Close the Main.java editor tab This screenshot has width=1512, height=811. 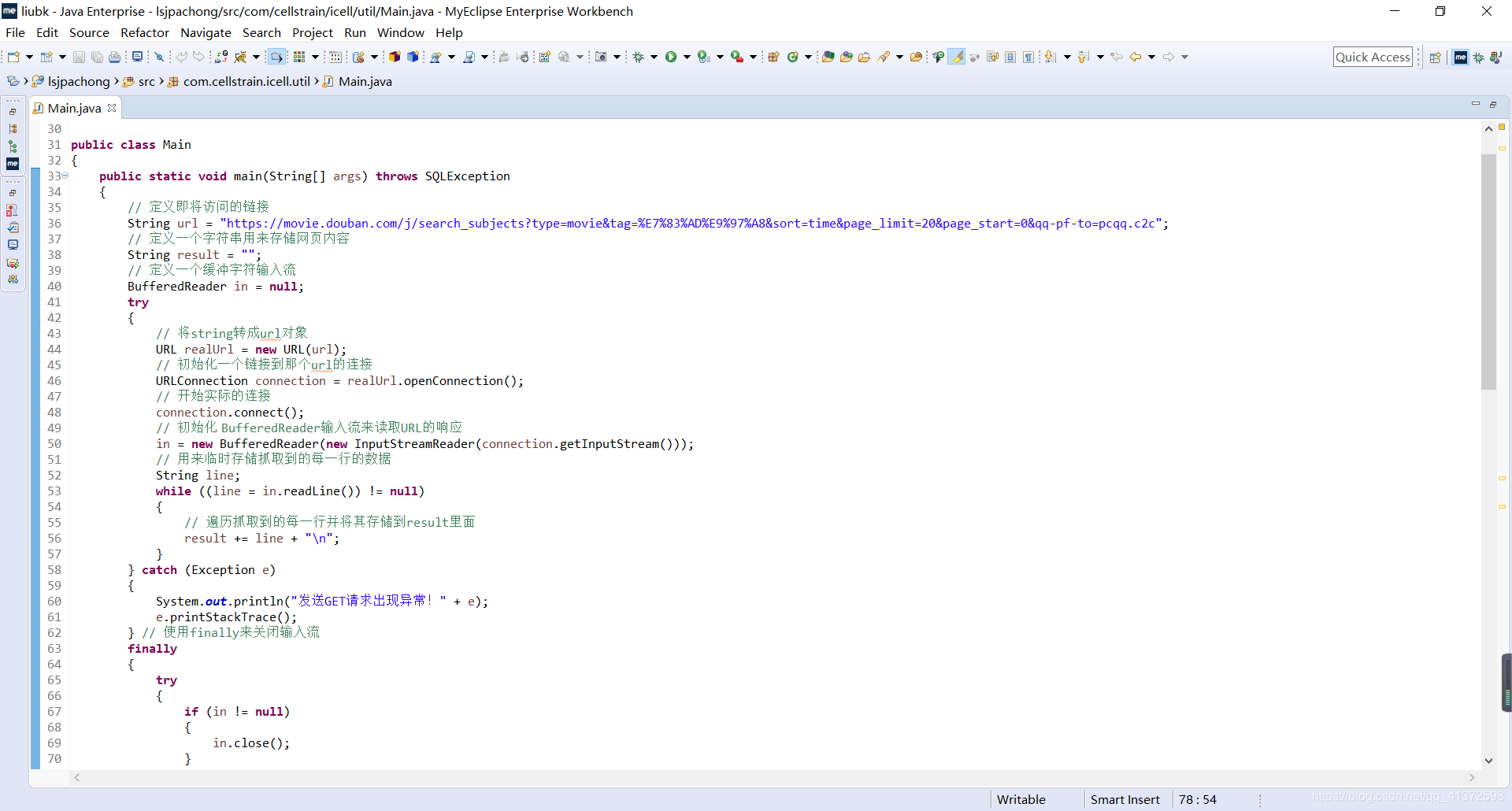pos(112,108)
